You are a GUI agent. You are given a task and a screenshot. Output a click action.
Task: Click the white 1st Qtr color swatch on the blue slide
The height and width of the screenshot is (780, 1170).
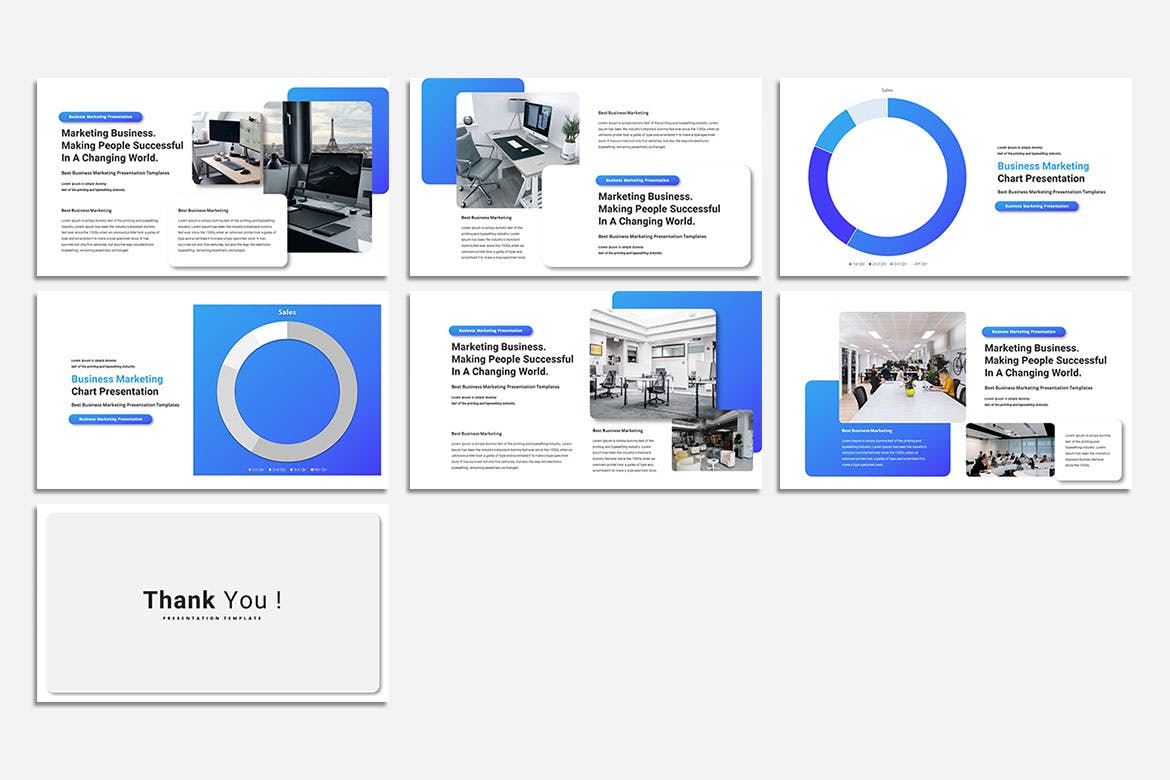[249, 469]
